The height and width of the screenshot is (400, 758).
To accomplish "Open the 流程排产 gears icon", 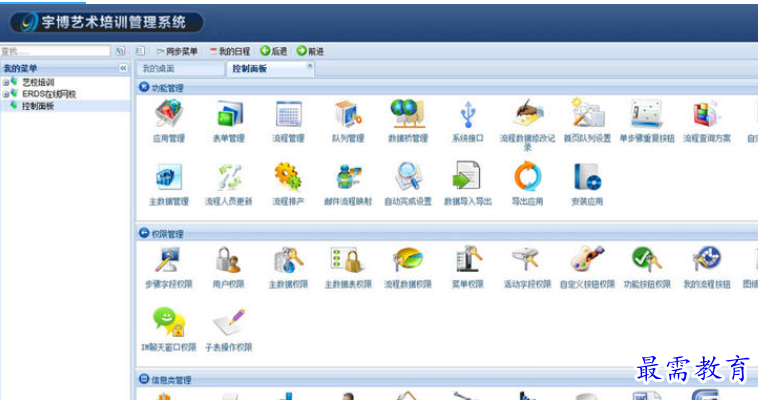I will tap(289, 177).
